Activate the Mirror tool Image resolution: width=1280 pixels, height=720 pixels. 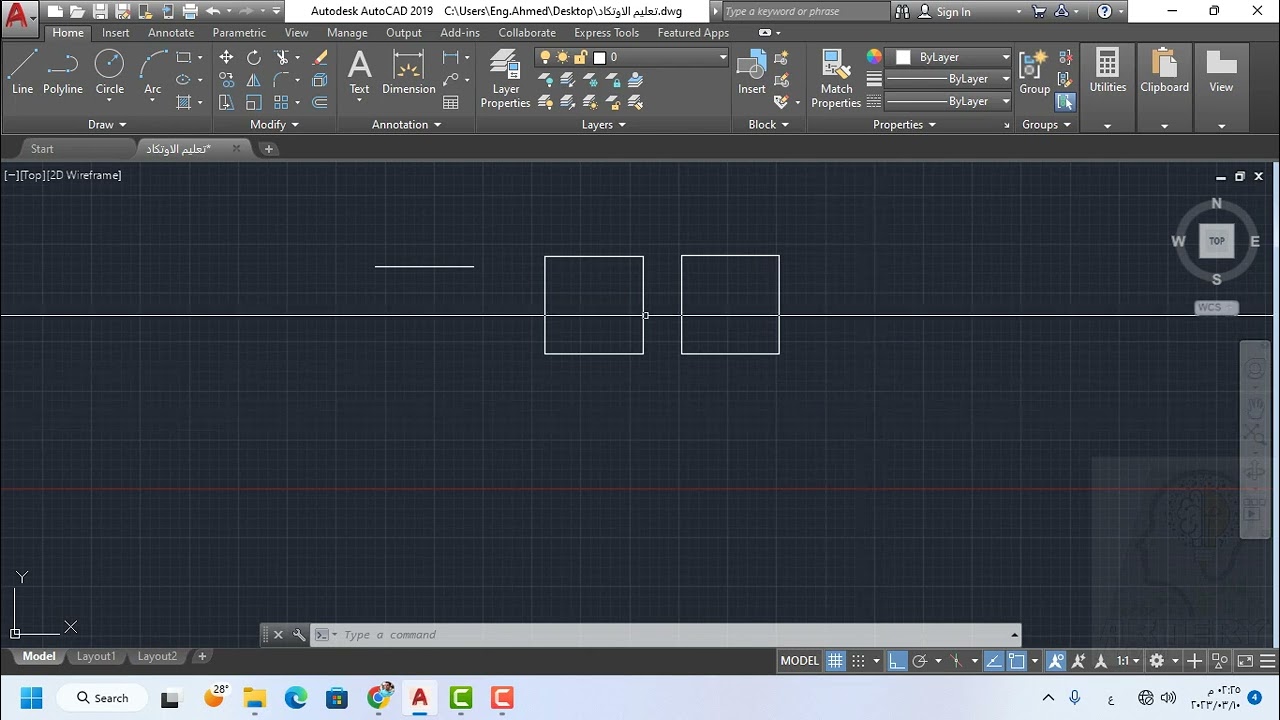[253, 80]
